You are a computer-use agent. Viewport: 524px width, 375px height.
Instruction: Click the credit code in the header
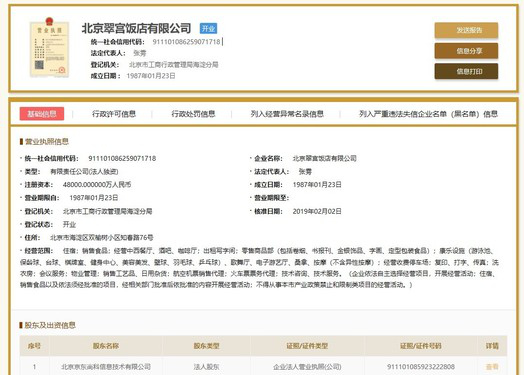point(186,42)
